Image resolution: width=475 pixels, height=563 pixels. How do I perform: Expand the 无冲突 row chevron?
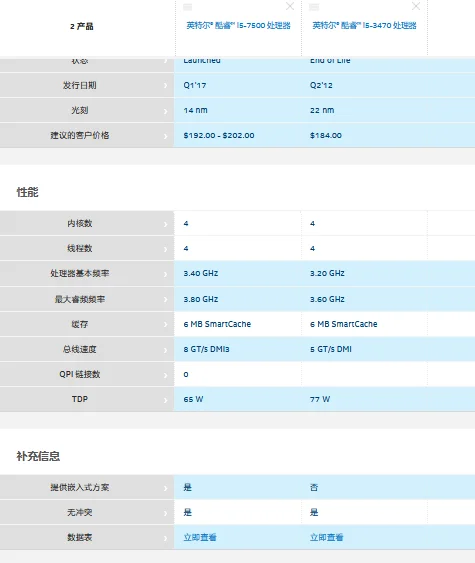tap(166, 513)
